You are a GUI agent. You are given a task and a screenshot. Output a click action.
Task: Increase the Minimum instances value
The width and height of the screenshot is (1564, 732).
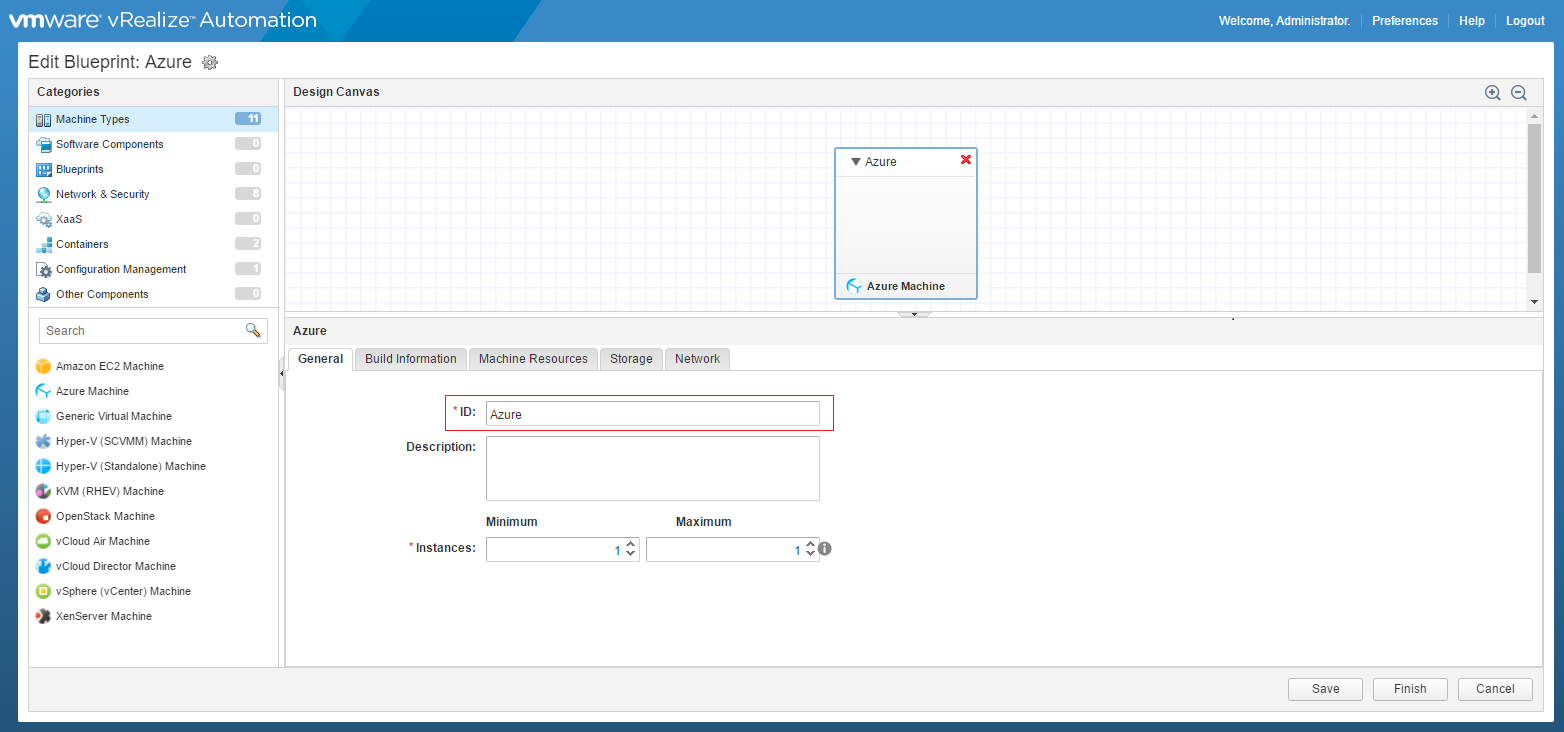630,544
